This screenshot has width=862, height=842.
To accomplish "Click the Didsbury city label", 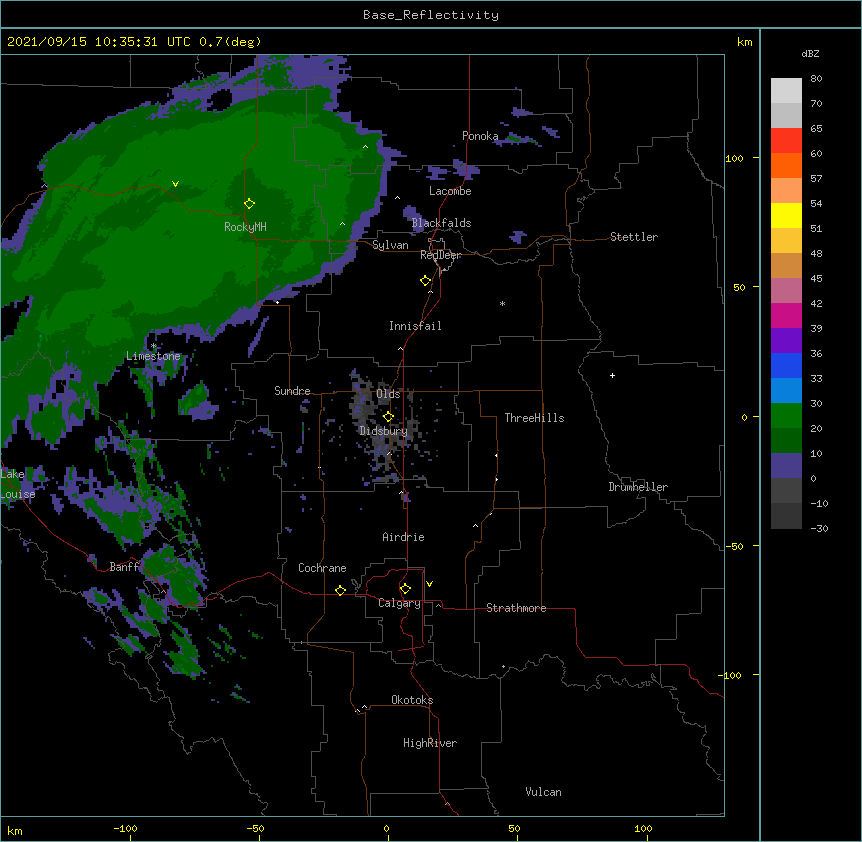I will tap(383, 431).
